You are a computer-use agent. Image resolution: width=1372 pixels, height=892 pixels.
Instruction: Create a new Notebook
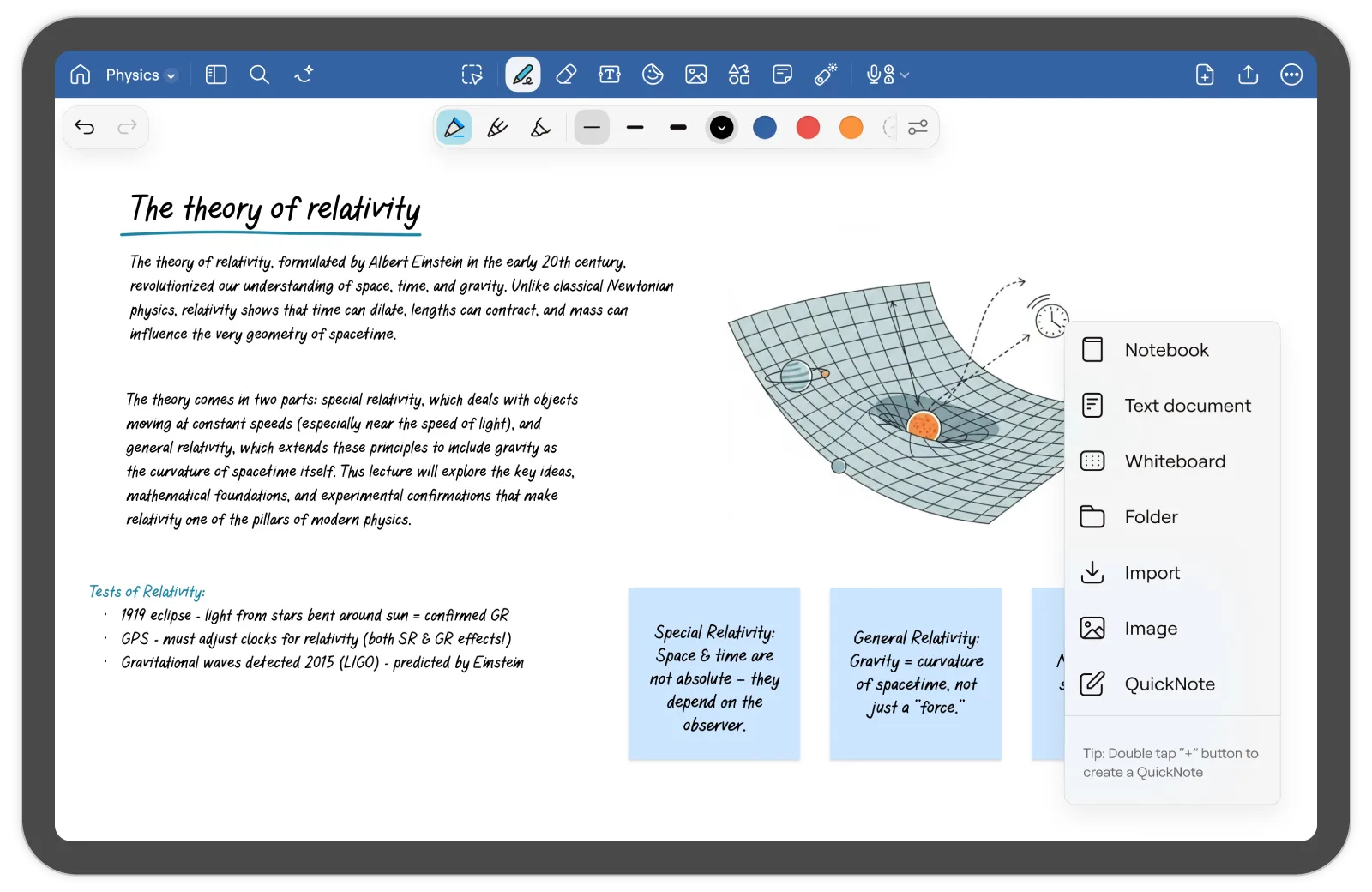pyautogui.click(x=1172, y=350)
